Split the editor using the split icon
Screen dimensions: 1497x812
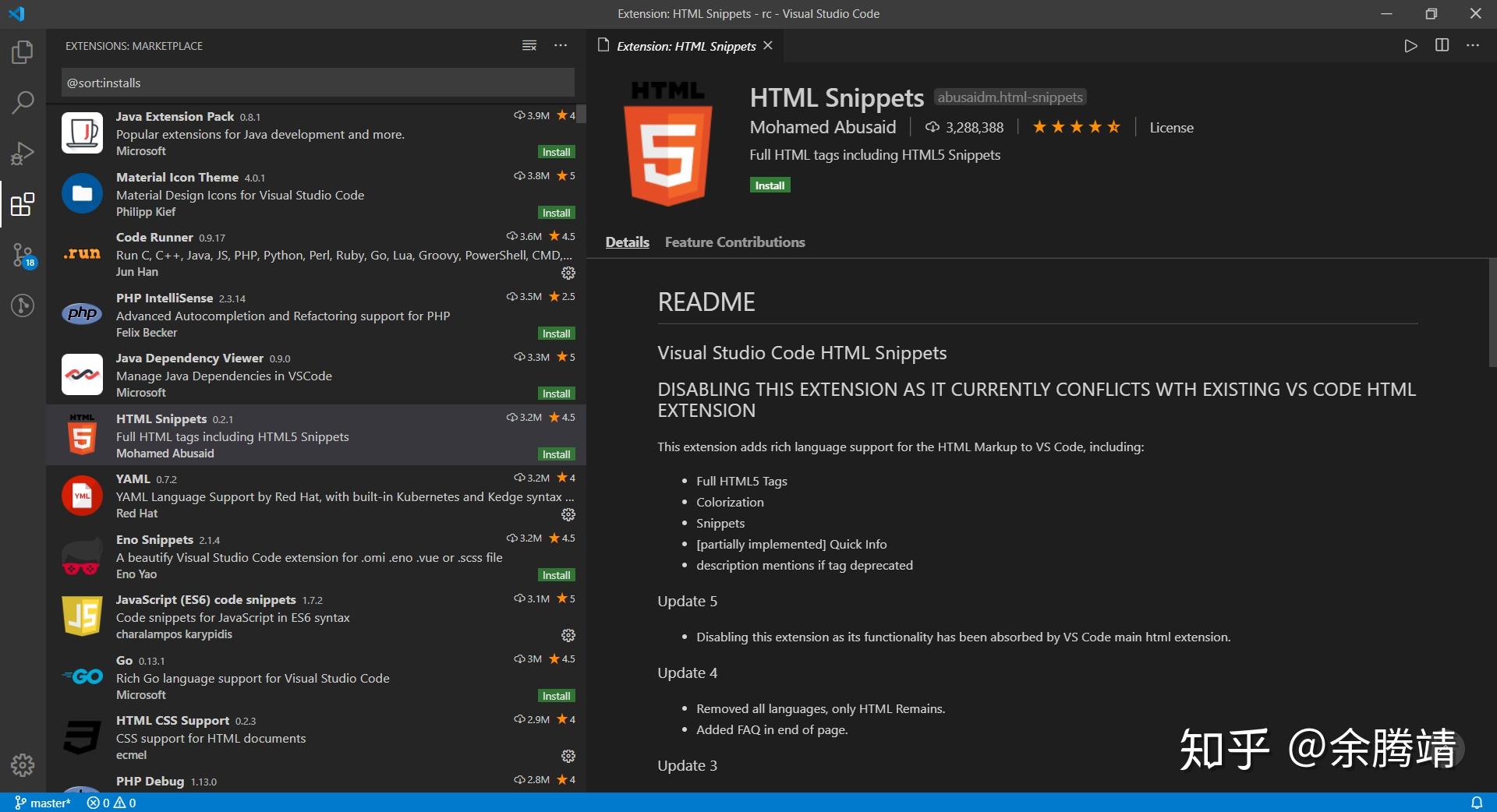coord(1441,45)
